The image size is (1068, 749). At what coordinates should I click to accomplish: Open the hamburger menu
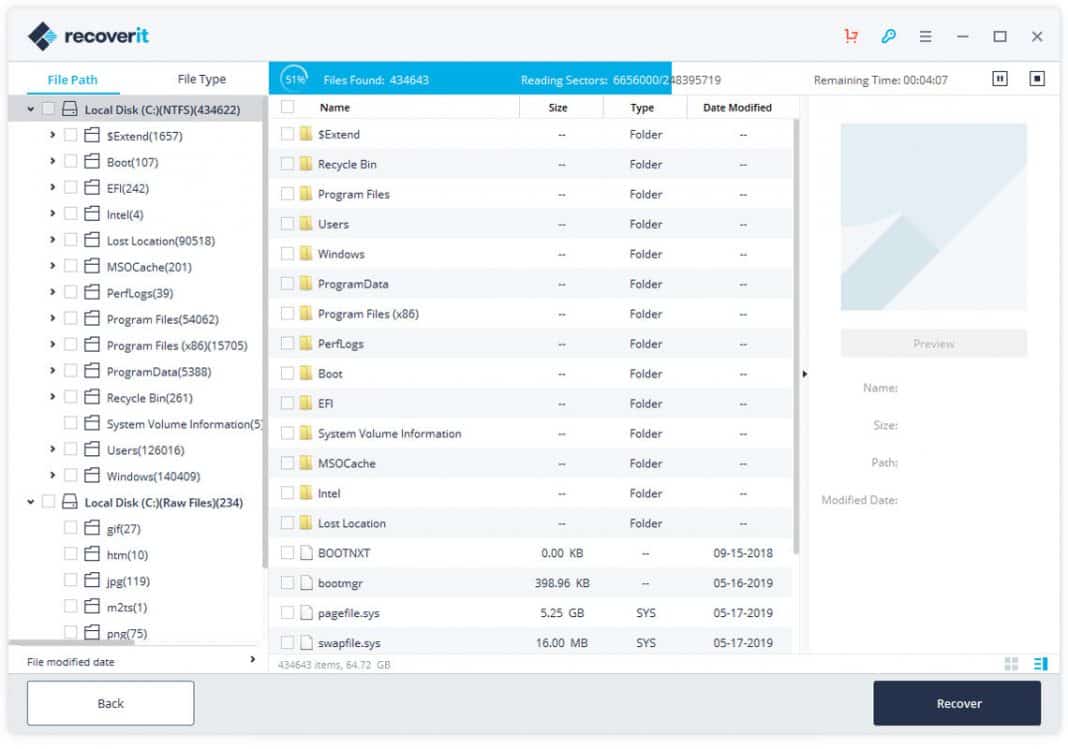pos(925,36)
